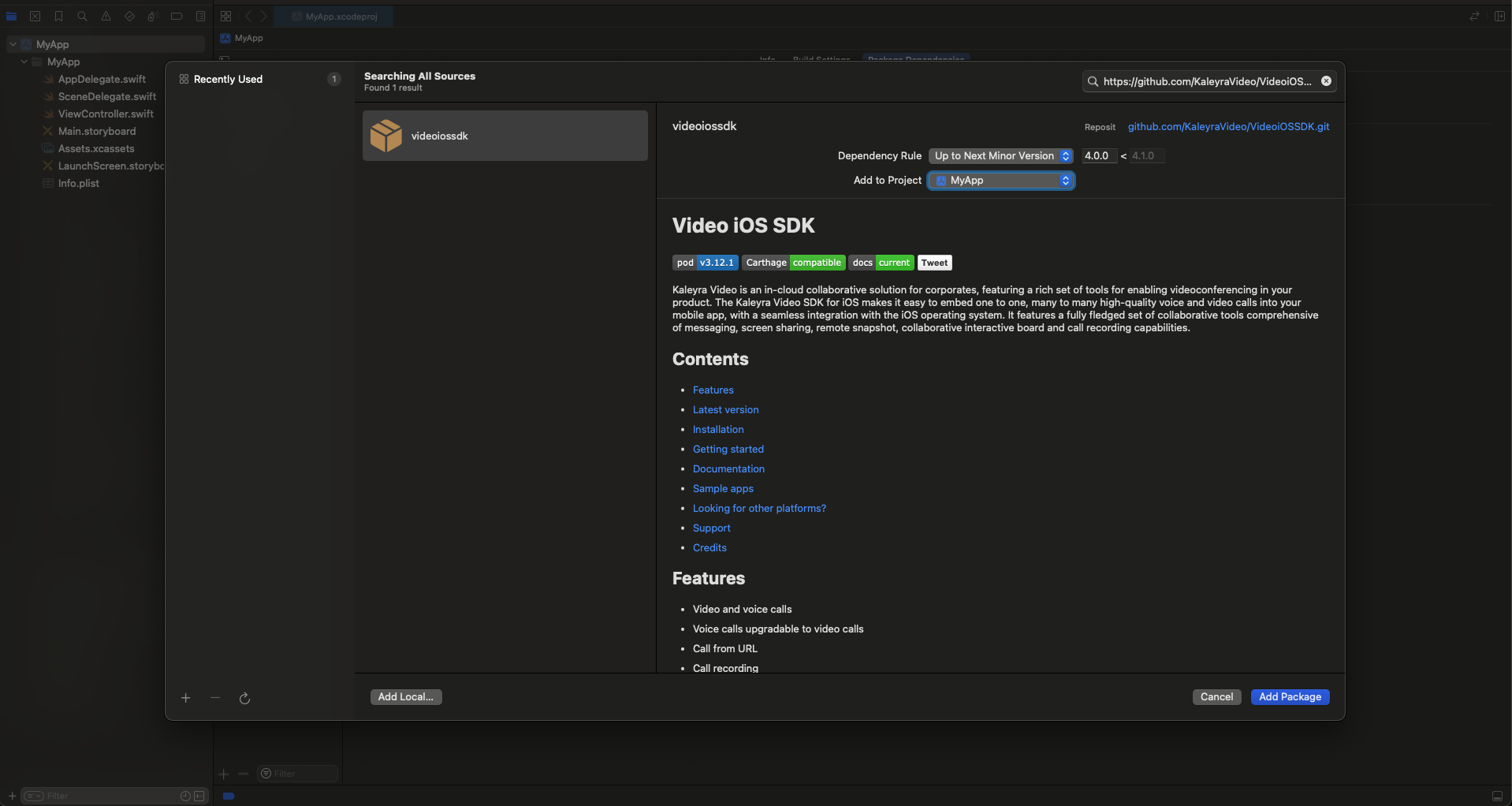Viewport: 1512px width, 806px height.
Task: Open the Documentation link
Action: 728,468
